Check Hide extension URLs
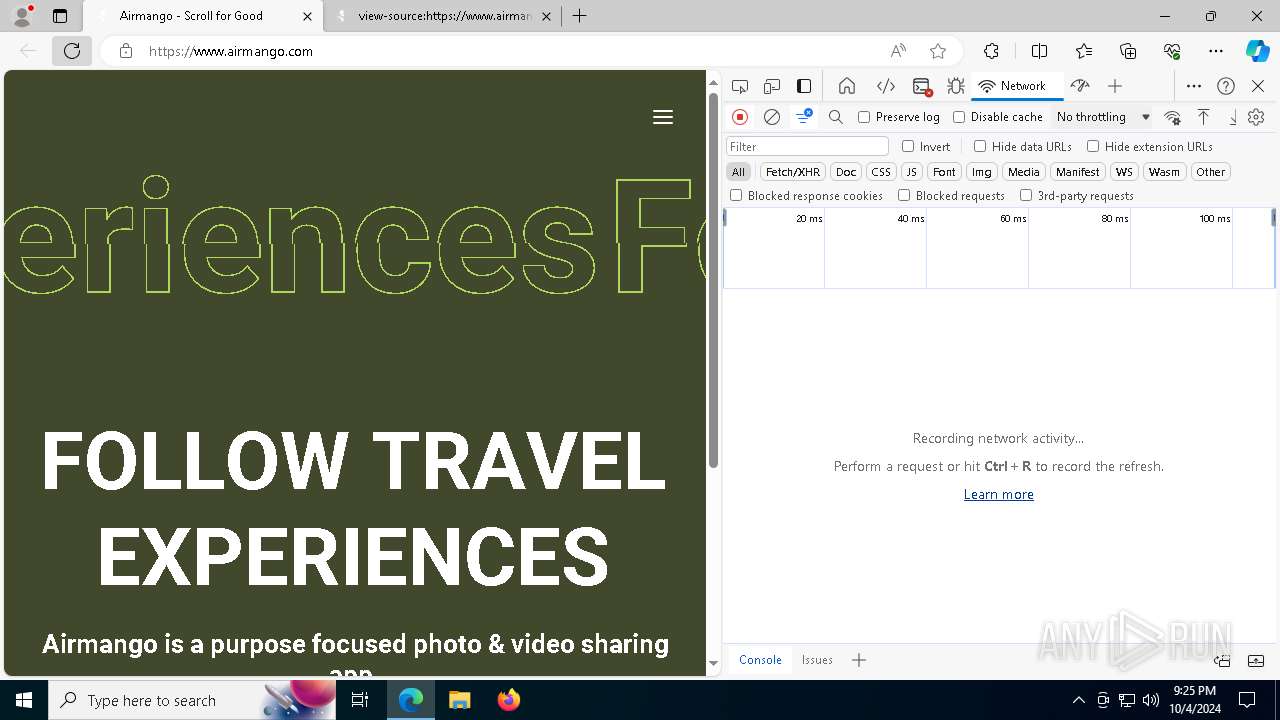 1093,146
